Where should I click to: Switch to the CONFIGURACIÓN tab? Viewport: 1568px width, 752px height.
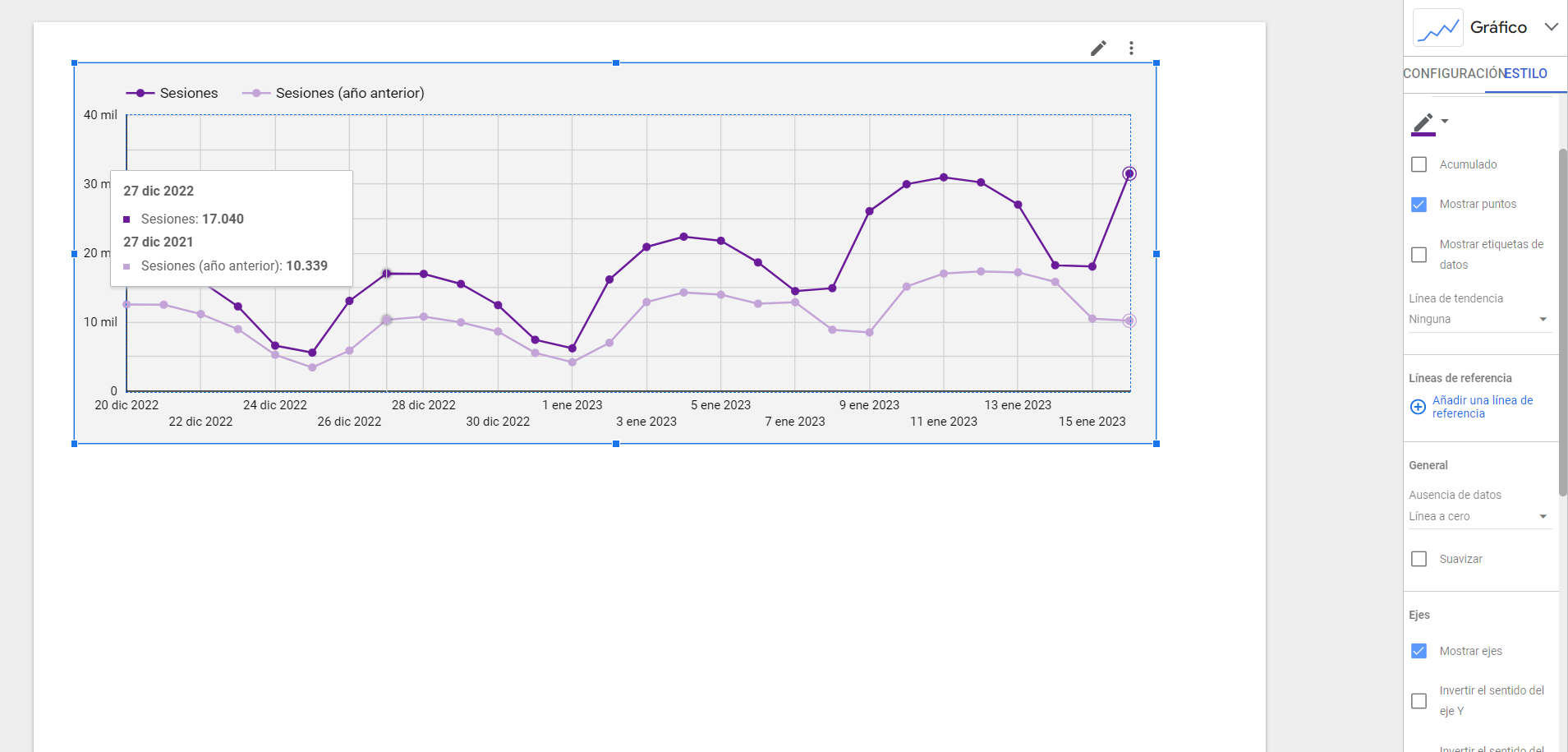(x=1452, y=74)
